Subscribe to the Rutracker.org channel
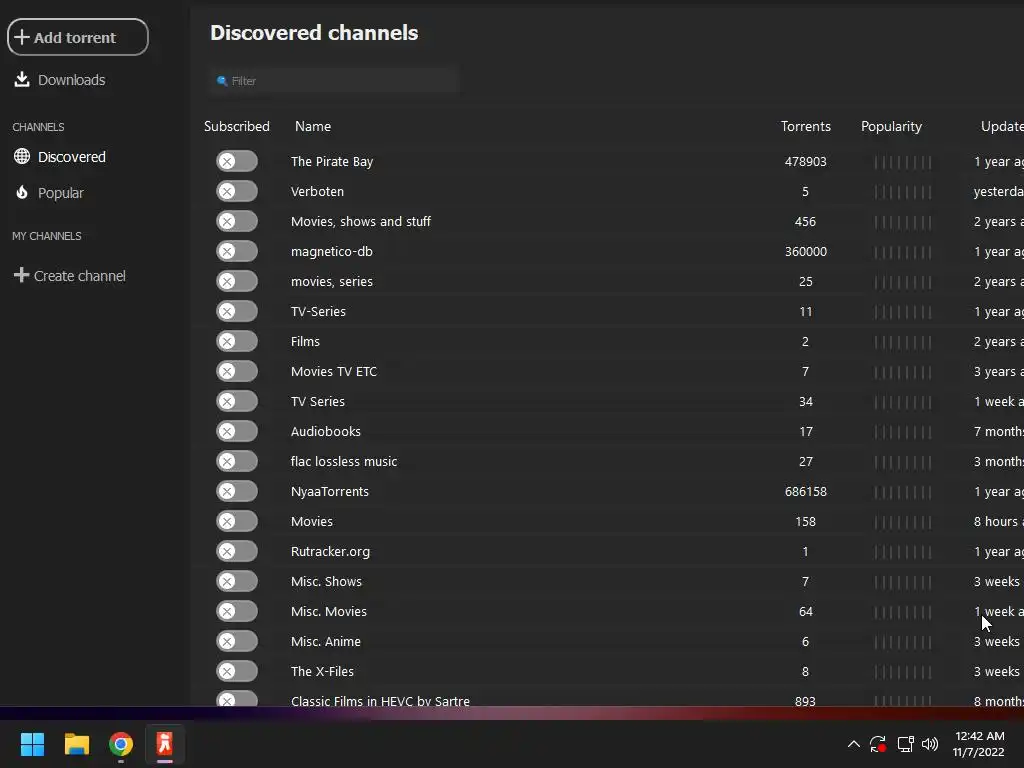 point(237,552)
